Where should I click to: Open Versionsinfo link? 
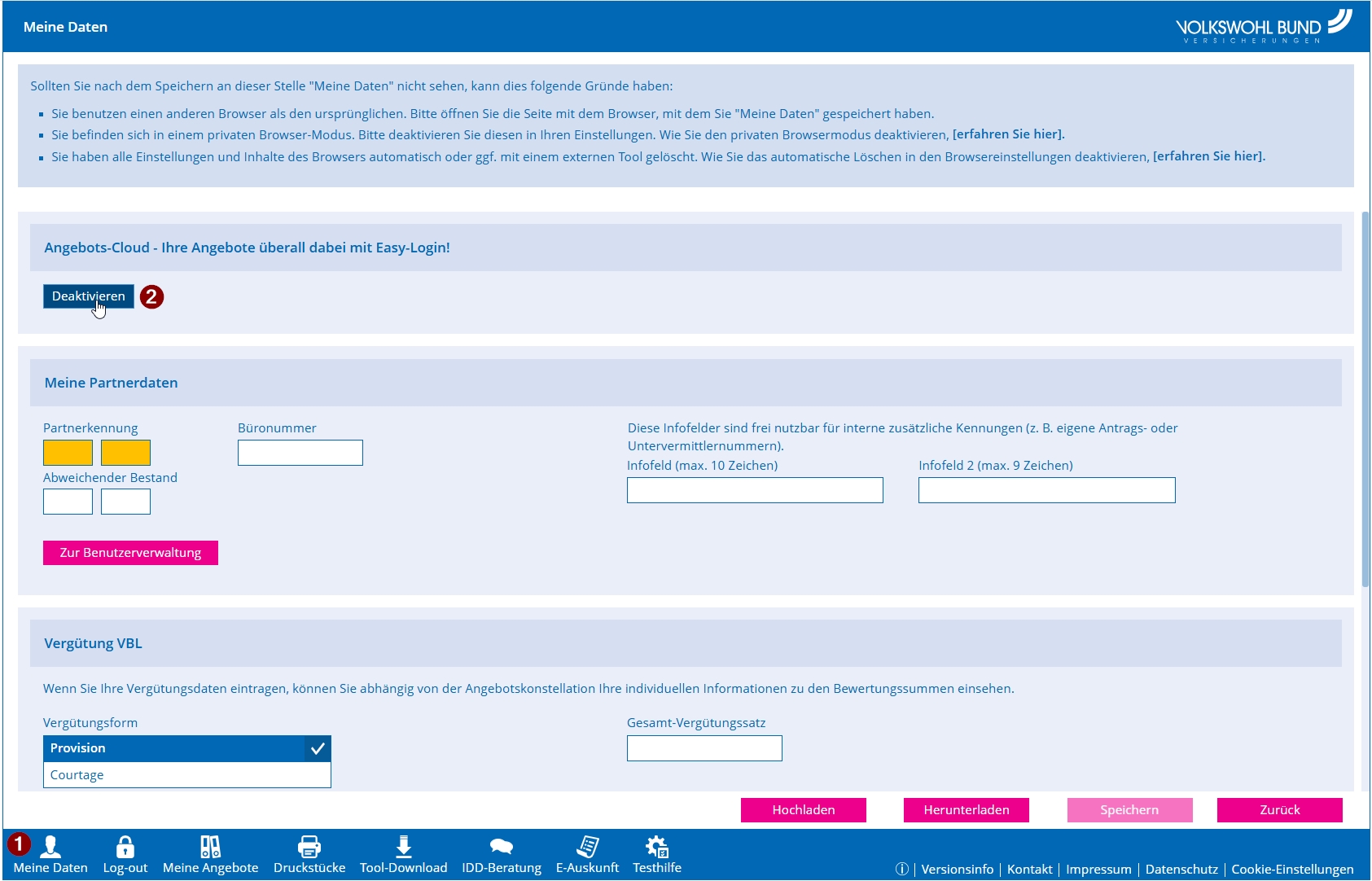click(958, 869)
